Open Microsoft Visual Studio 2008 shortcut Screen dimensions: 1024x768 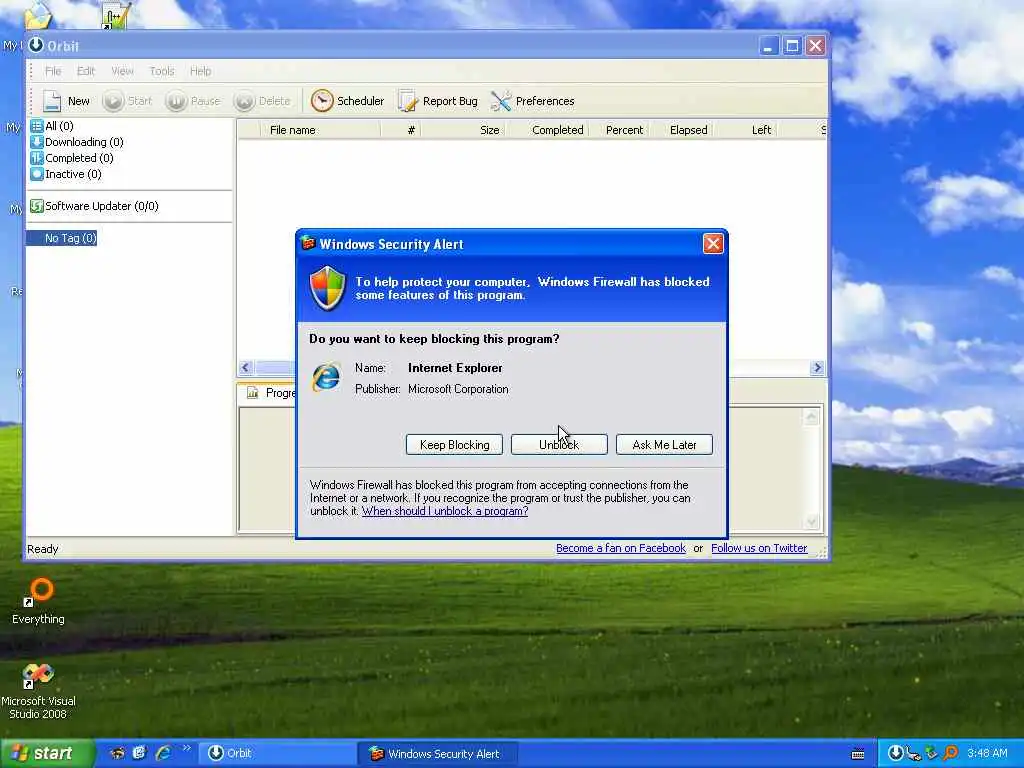(38, 692)
